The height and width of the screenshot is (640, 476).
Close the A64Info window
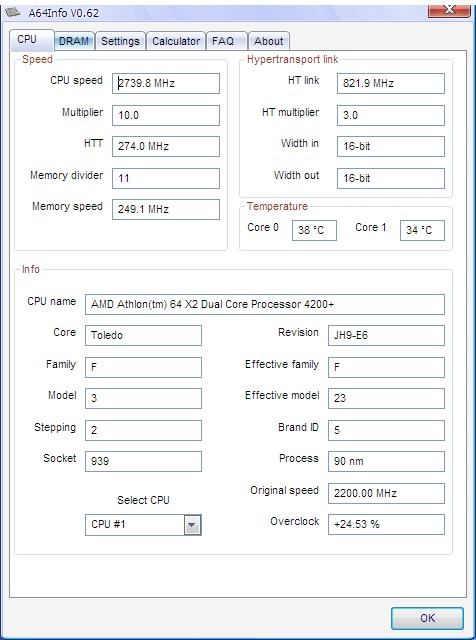pyautogui.click(x=449, y=10)
